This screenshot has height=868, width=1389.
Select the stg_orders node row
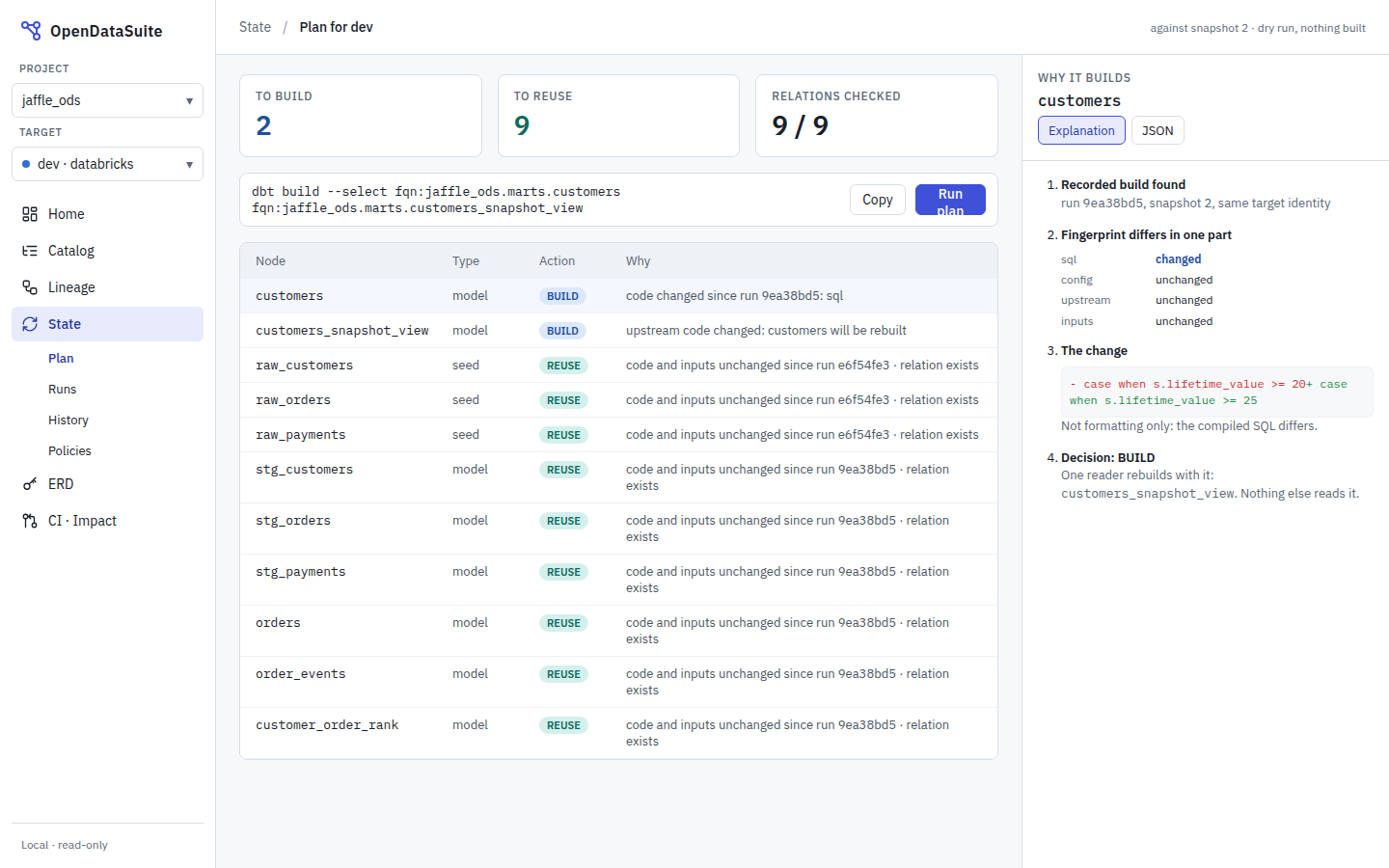tap(618, 529)
